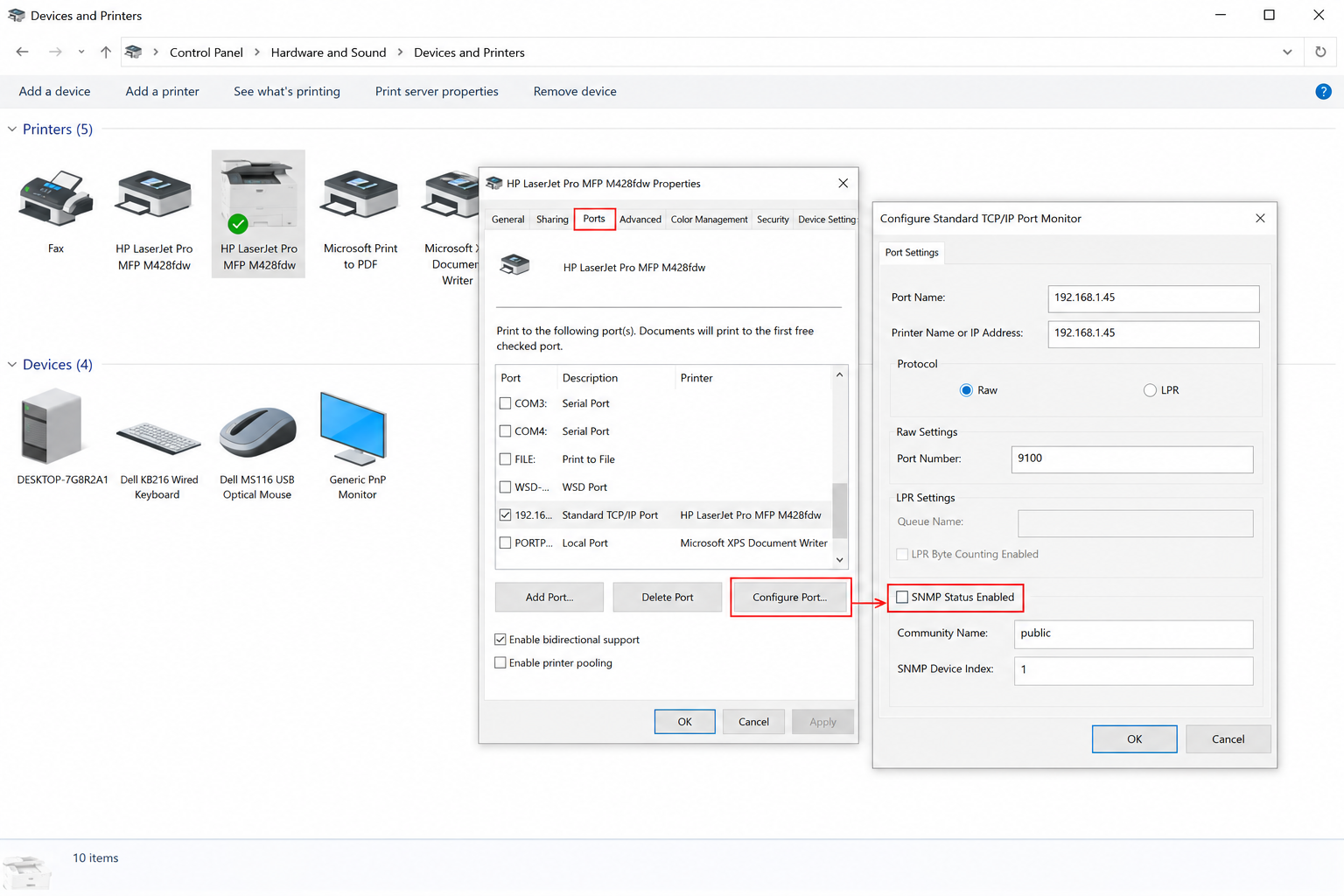
Task: Switch to the Color Management tab
Action: (x=709, y=220)
